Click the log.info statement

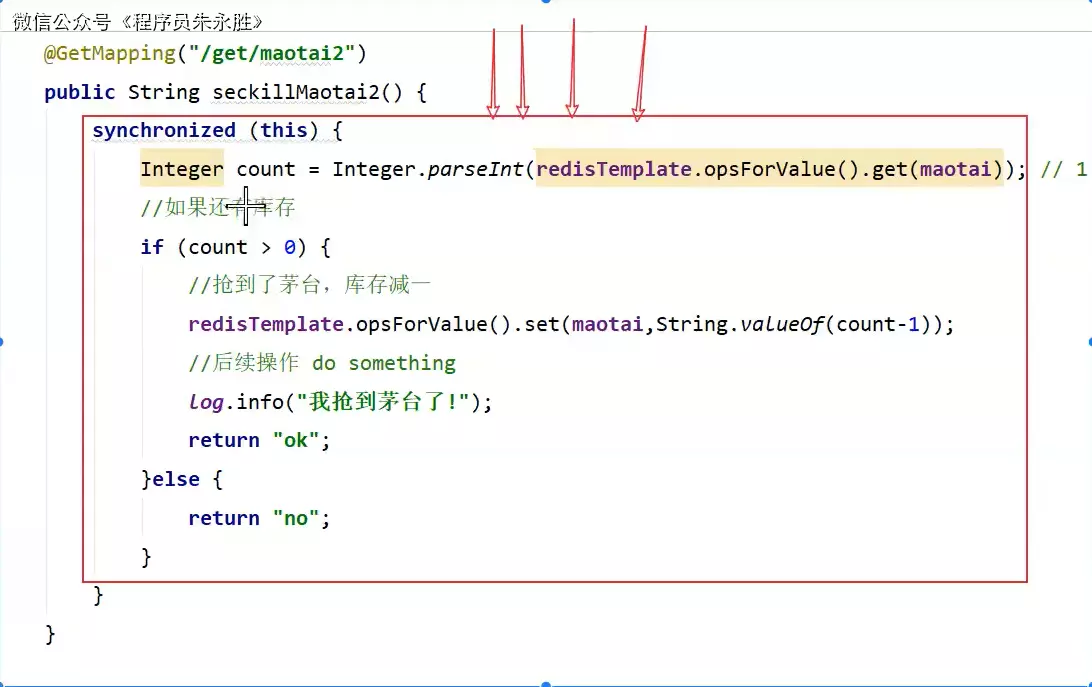(x=340, y=402)
